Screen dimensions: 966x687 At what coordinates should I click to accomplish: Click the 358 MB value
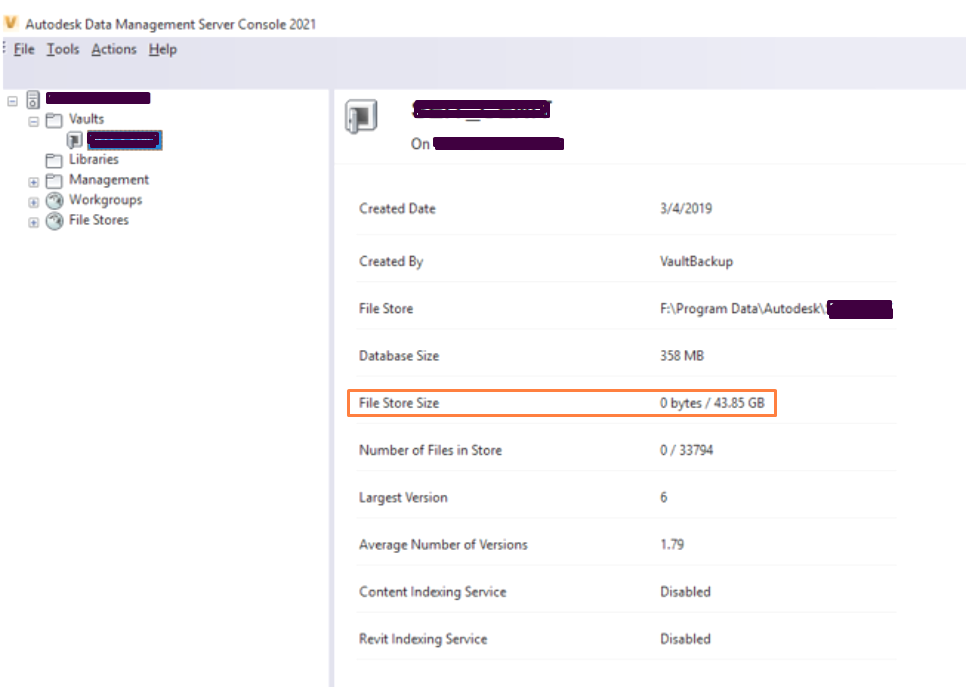coord(682,356)
